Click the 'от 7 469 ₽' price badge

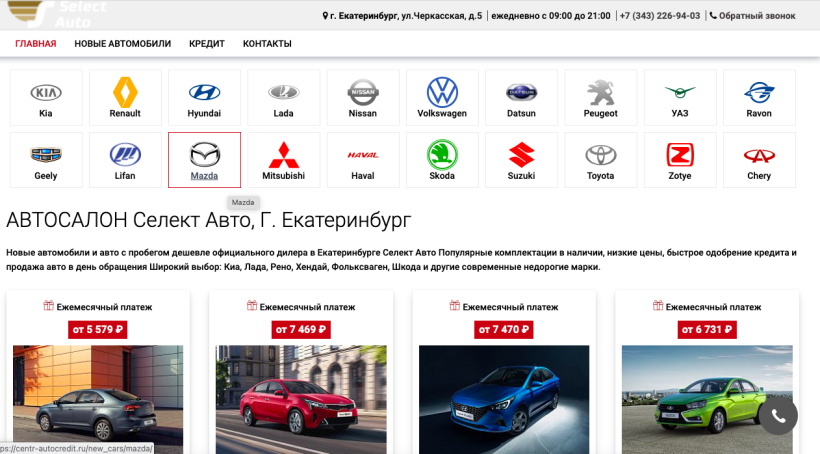(x=301, y=330)
